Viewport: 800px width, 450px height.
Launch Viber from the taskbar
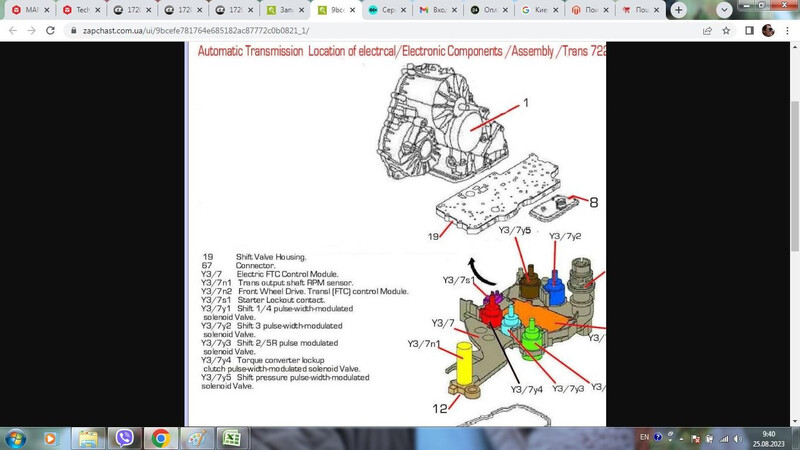pos(124,438)
